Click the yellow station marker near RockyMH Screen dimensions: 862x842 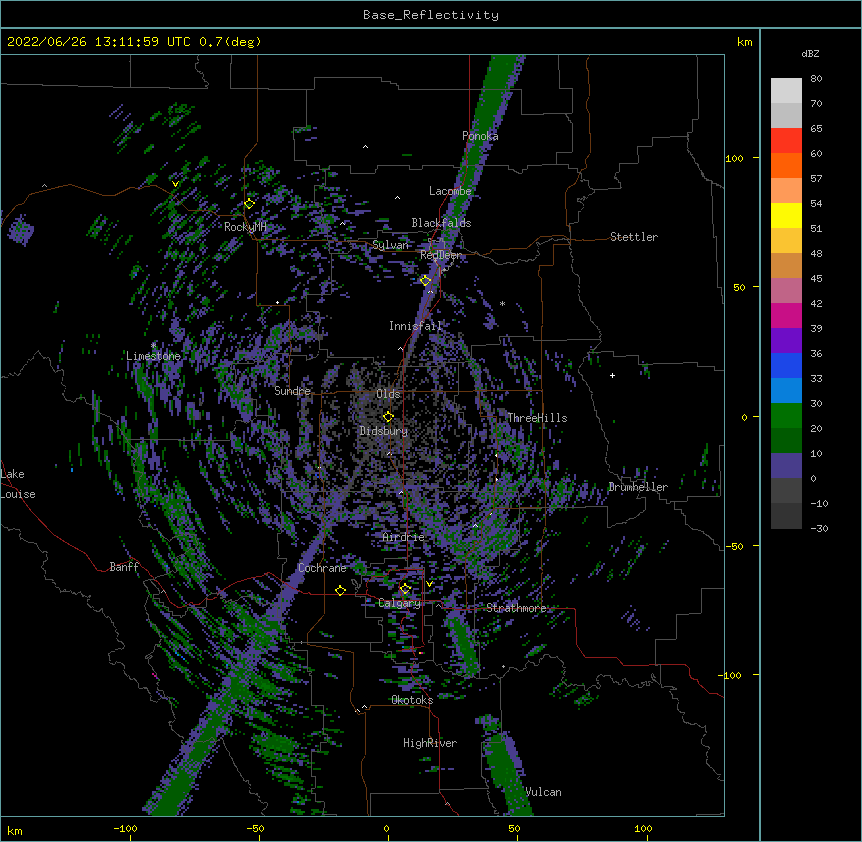[x=249, y=204]
